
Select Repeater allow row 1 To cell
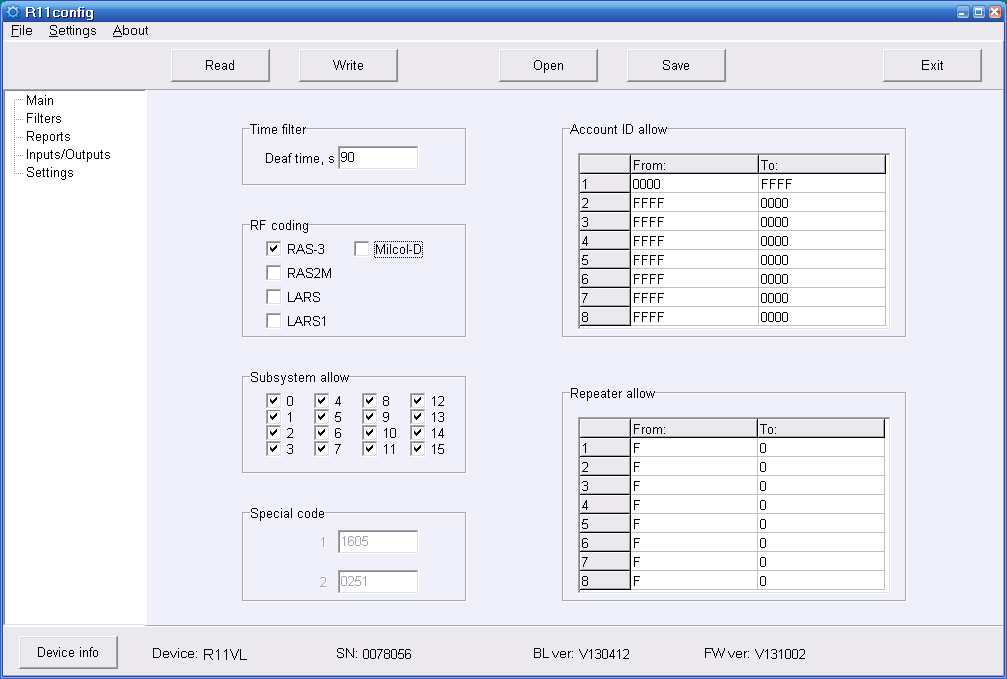click(820, 448)
